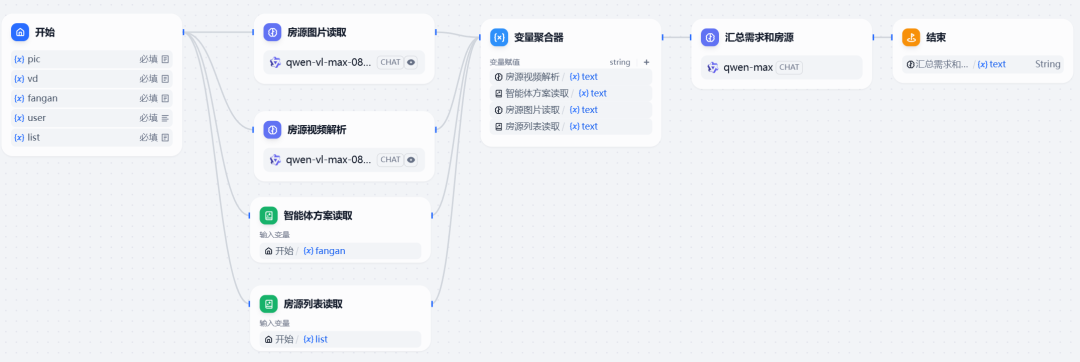Select the 房源图片读取 node LLM icon

pos(272,32)
